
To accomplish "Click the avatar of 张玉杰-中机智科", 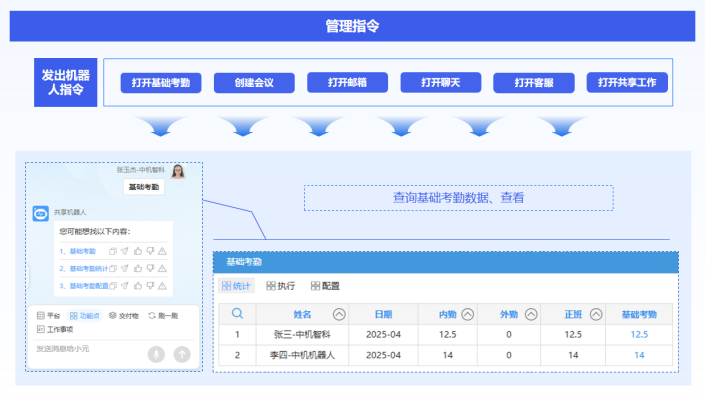I will [x=178, y=171].
